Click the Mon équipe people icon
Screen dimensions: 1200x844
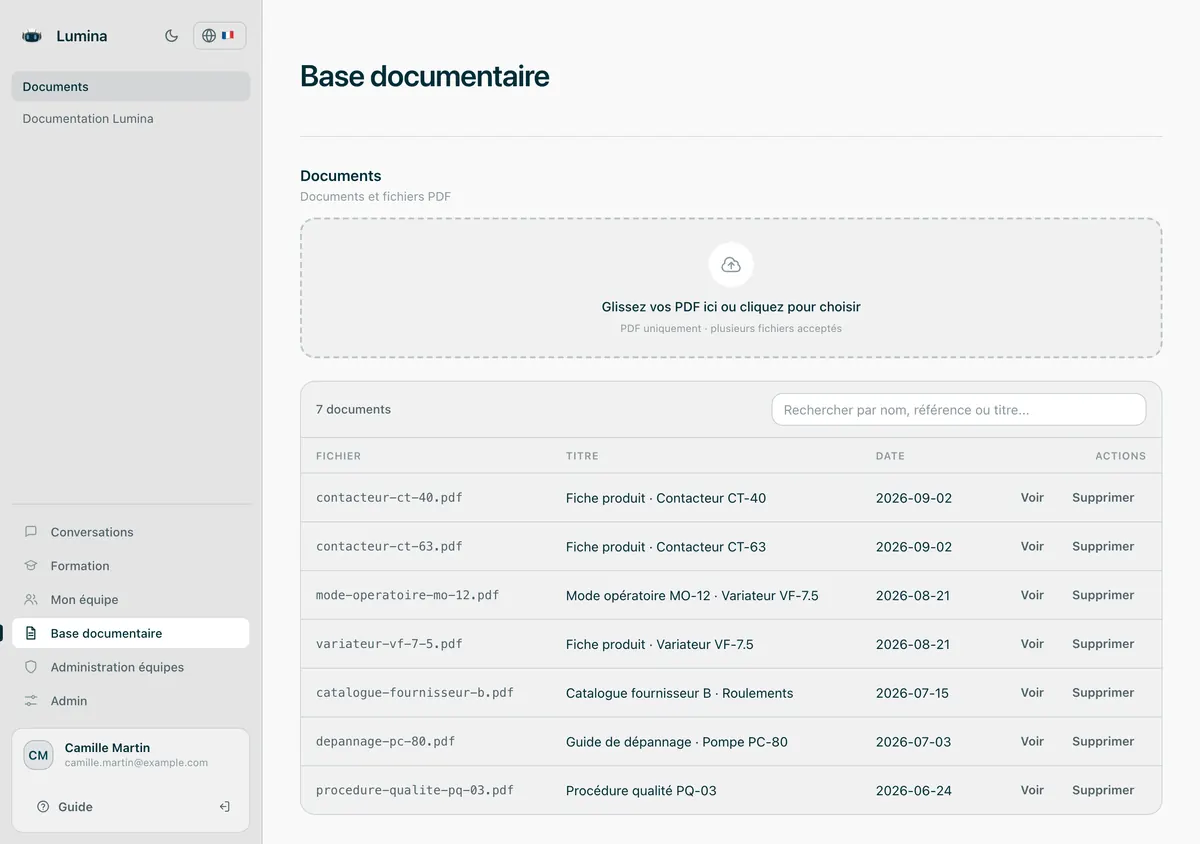[31, 600]
